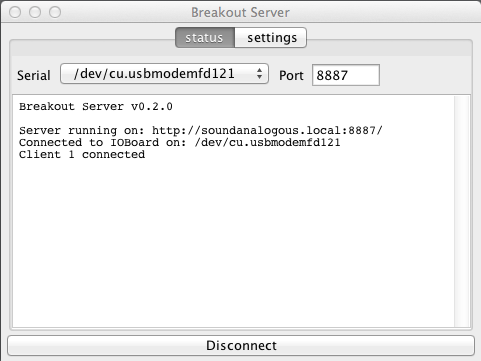Switch to the settings tab
The height and width of the screenshot is (361, 481).
pos(271,38)
